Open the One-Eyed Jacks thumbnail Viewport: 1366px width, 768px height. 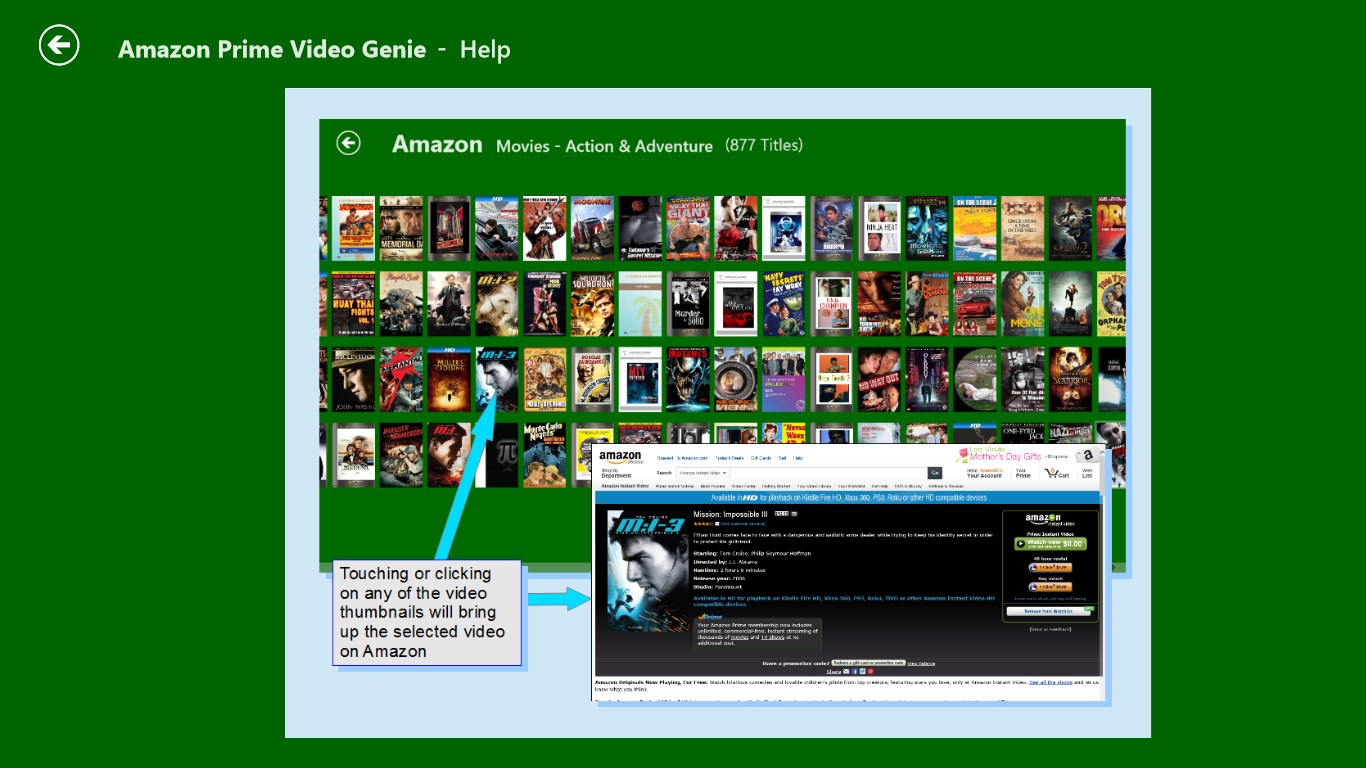[x=1023, y=433]
